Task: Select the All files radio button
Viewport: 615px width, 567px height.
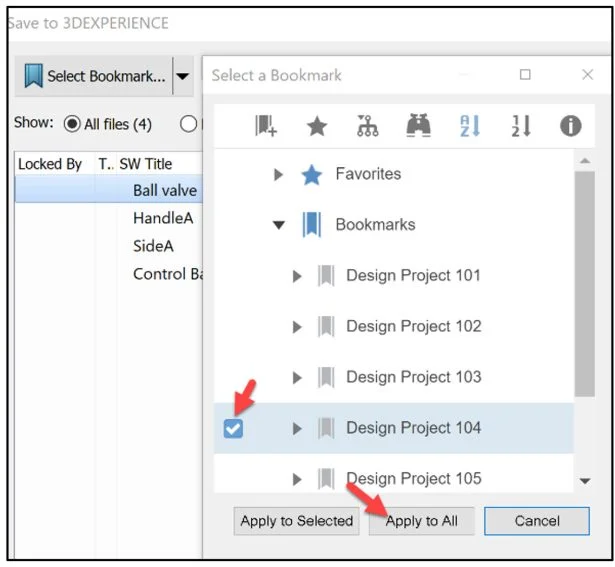Action: click(x=72, y=124)
